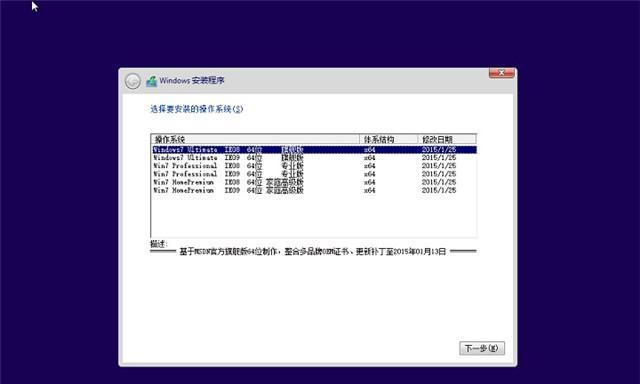Click the date of HomePremium IE09 row

[439, 191]
